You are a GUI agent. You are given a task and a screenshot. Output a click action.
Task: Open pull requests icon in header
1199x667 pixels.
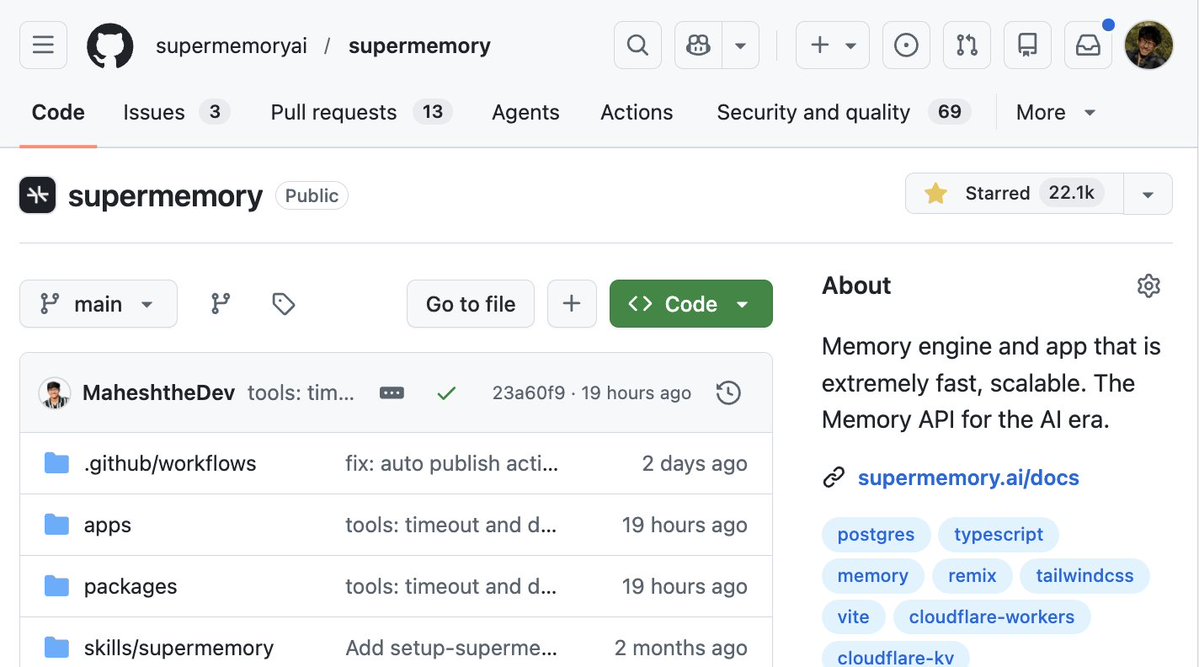(x=967, y=45)
